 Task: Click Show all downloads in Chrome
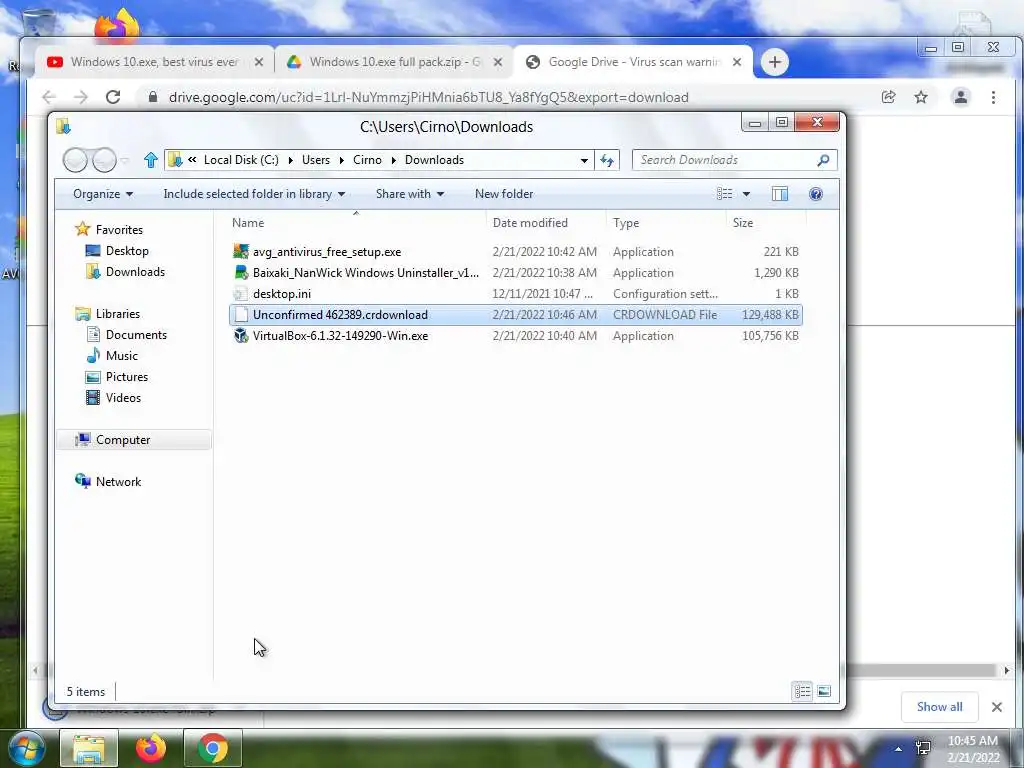click(x=939, y=707)
